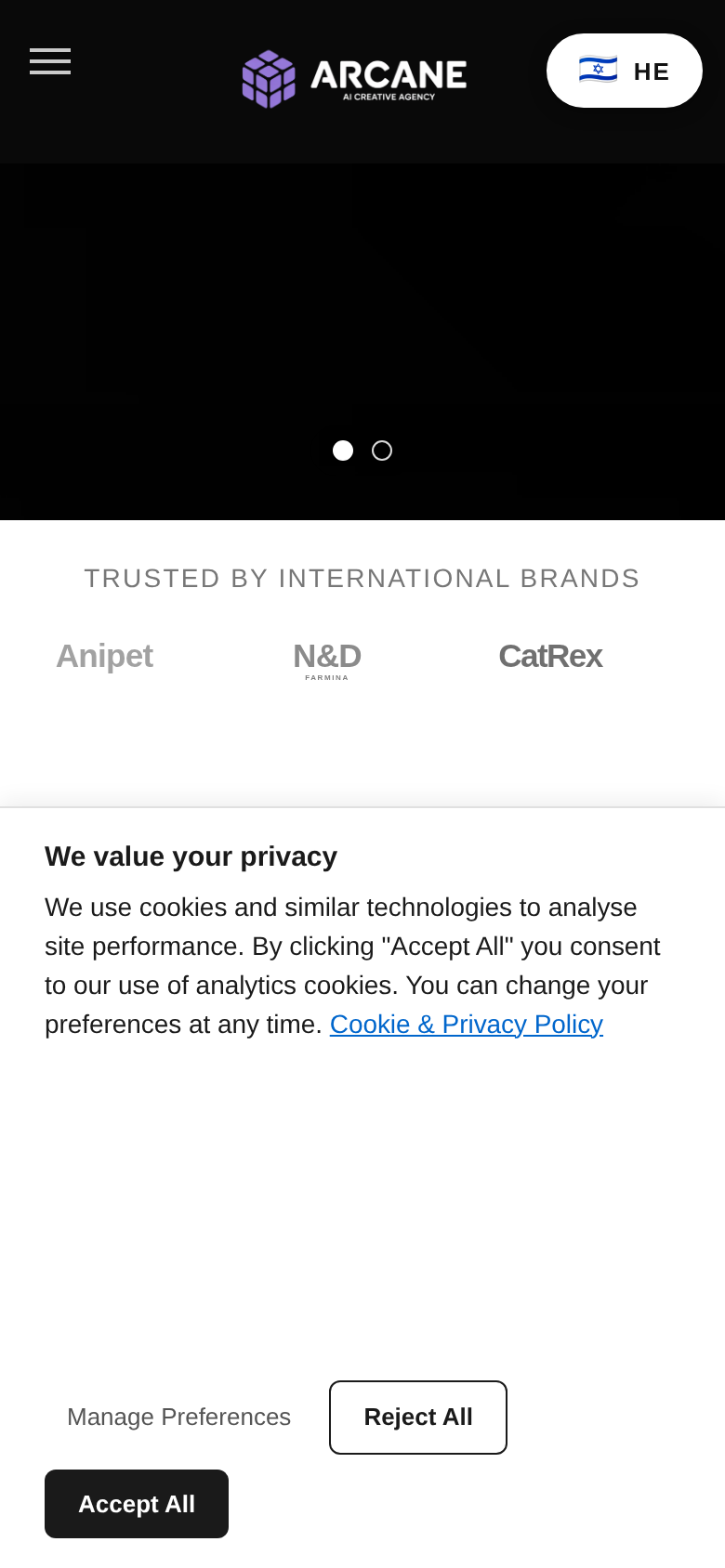The image size is (725, 1568).
Task: Click the Trusted by International Brands heading
Action: pos(362,579)
